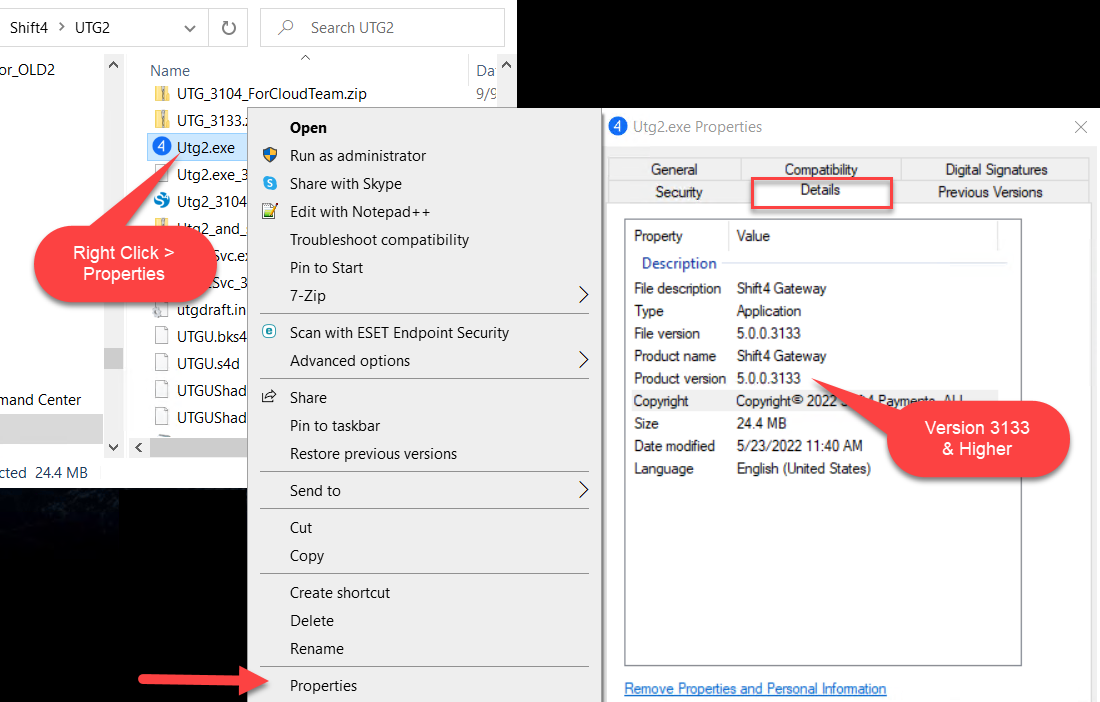Click Remove Properties and Personal Information link
This screenshot has height=702, width=1100.
[x=755, y=688]
